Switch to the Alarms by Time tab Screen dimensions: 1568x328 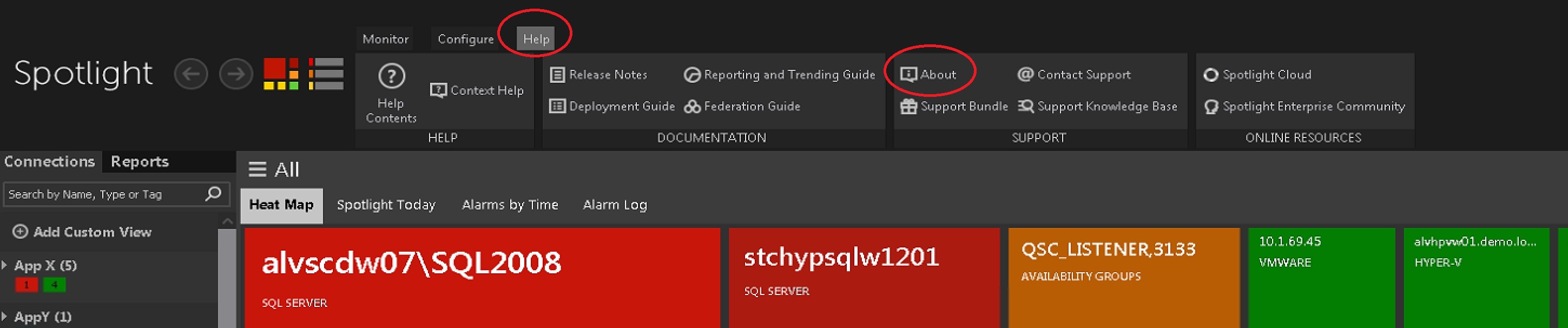pyautogui.click(x=510, y=205)
